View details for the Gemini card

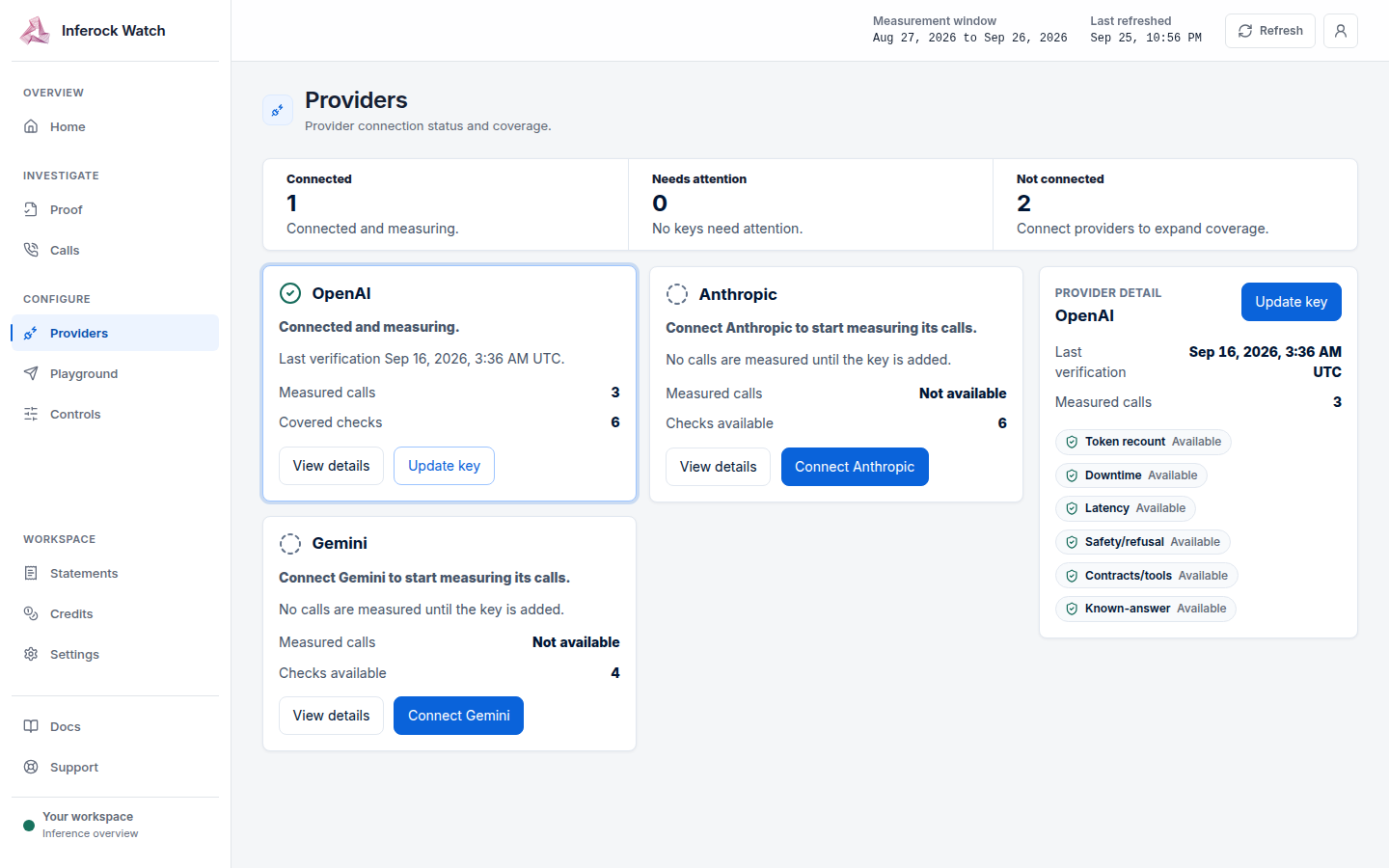click(x=331, y=716)
